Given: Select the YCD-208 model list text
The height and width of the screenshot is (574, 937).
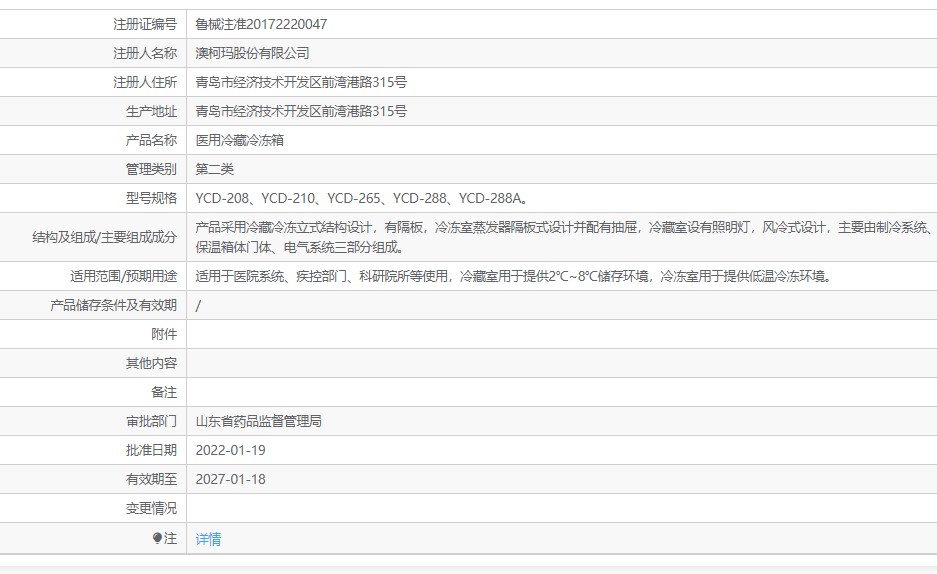Looking at the screenshot, I should click(362, 198).
